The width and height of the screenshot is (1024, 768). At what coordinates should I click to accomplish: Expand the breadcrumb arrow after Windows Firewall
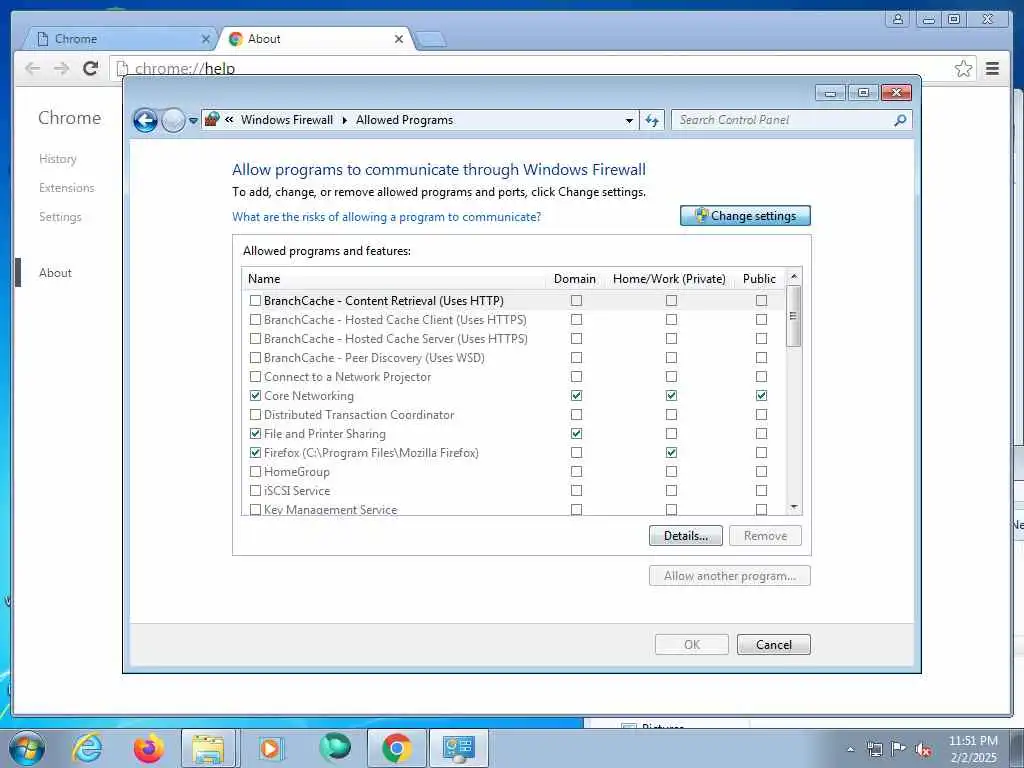pyautogui.click(x=345, y=120)
